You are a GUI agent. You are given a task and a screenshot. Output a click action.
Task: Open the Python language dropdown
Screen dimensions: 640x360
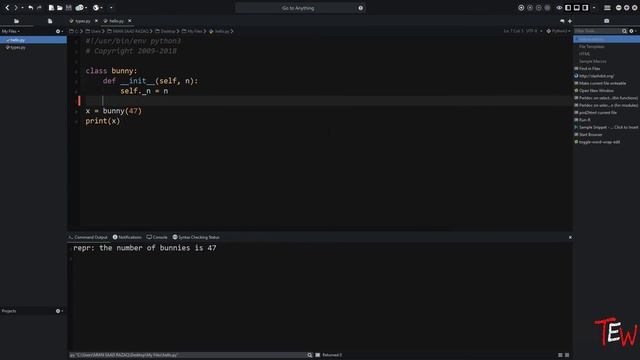(x=558, y=31)
